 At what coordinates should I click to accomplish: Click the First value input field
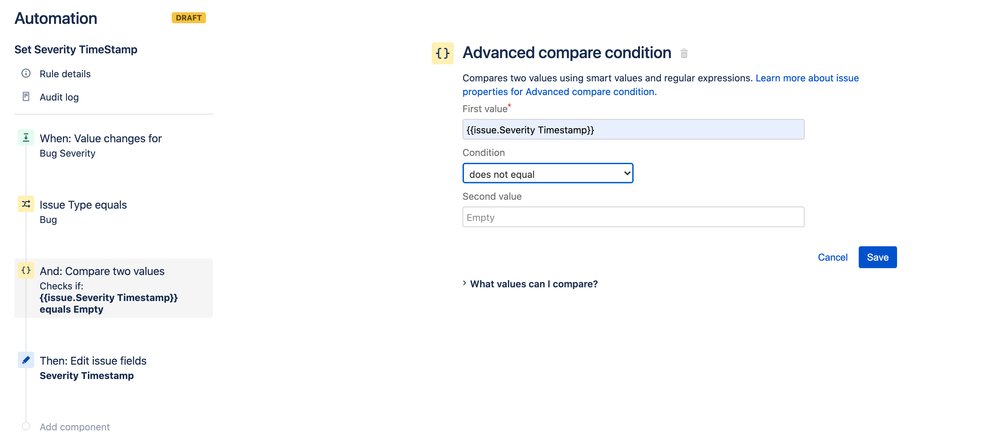[x=633, y=129]
